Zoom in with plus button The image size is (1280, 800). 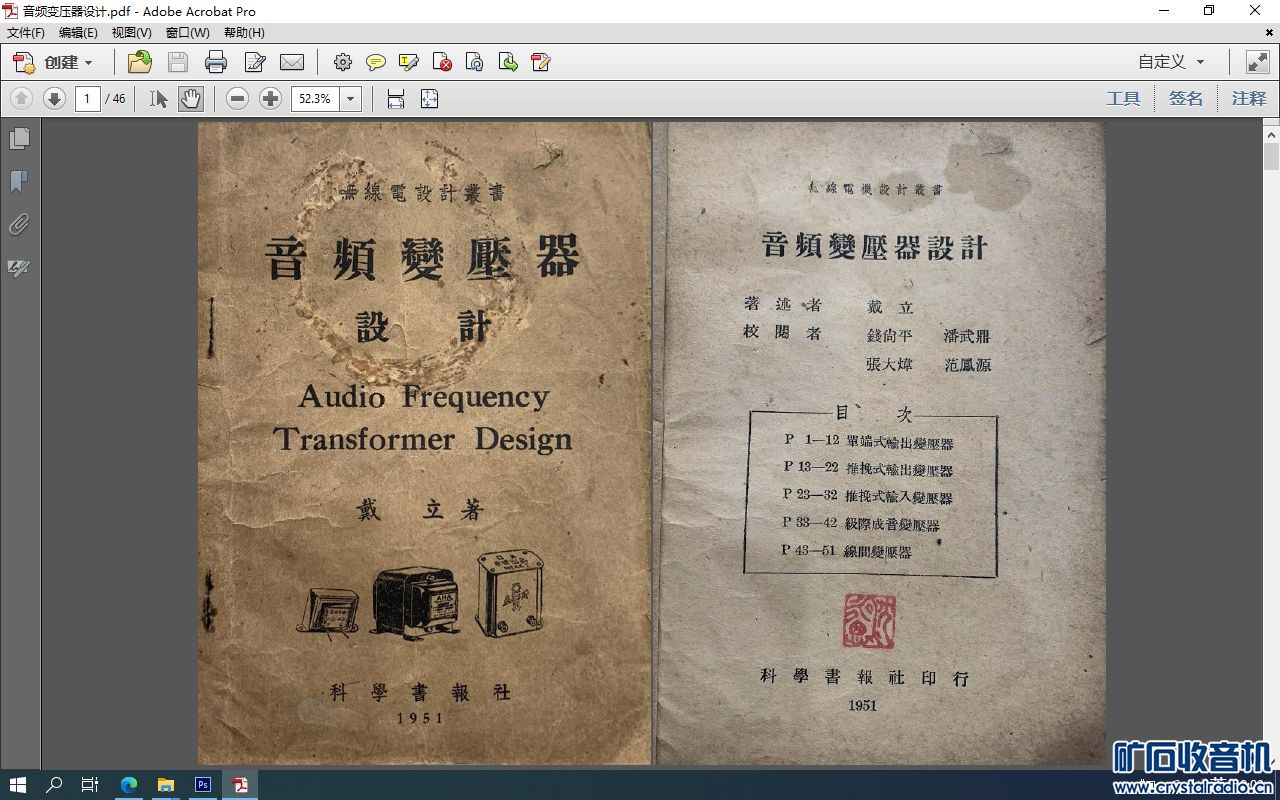[x=270, y=98]
